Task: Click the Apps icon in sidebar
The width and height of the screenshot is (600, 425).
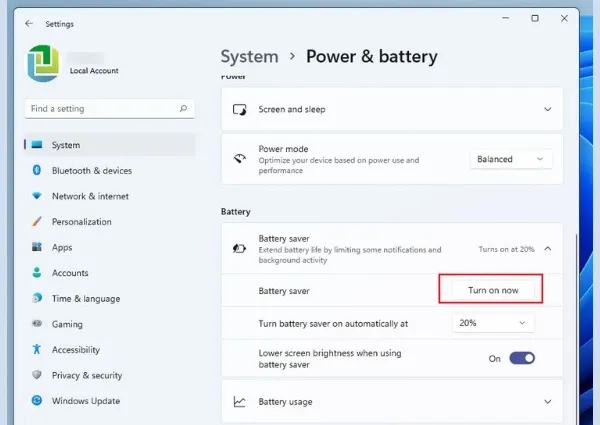Action: tap(37, 247)
